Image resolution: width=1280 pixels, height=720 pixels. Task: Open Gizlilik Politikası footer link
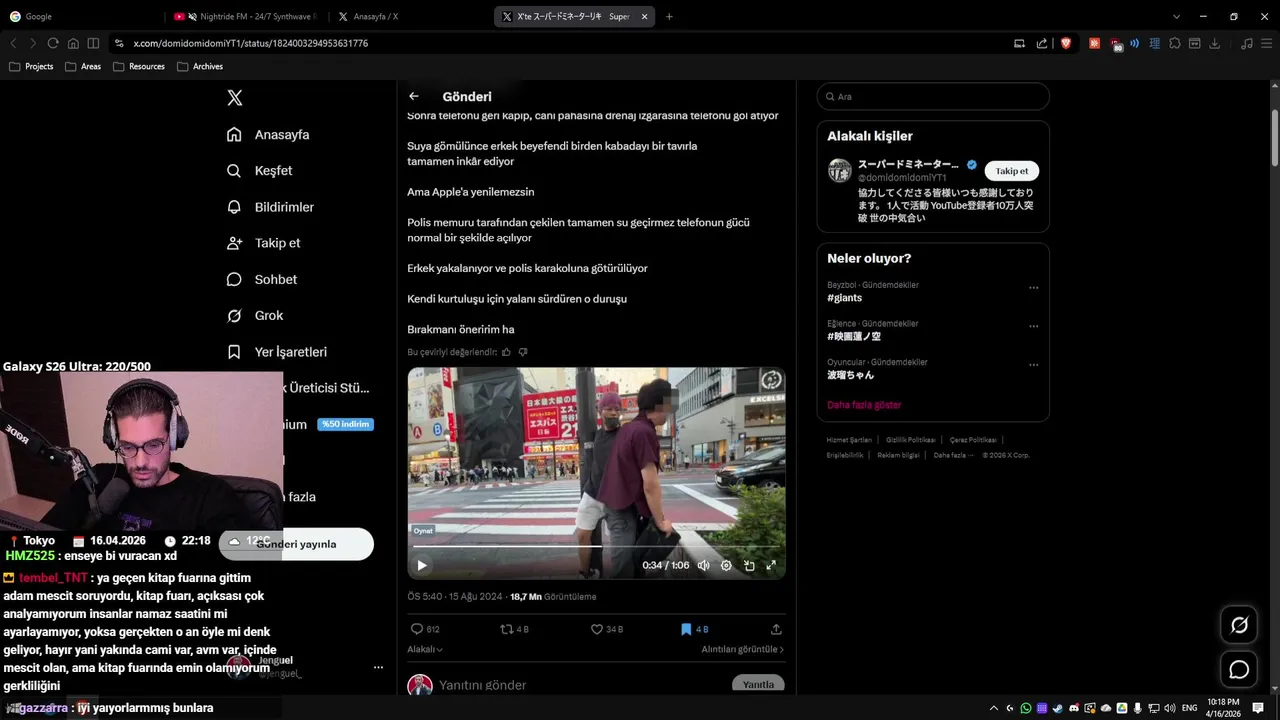click(910, 440)
